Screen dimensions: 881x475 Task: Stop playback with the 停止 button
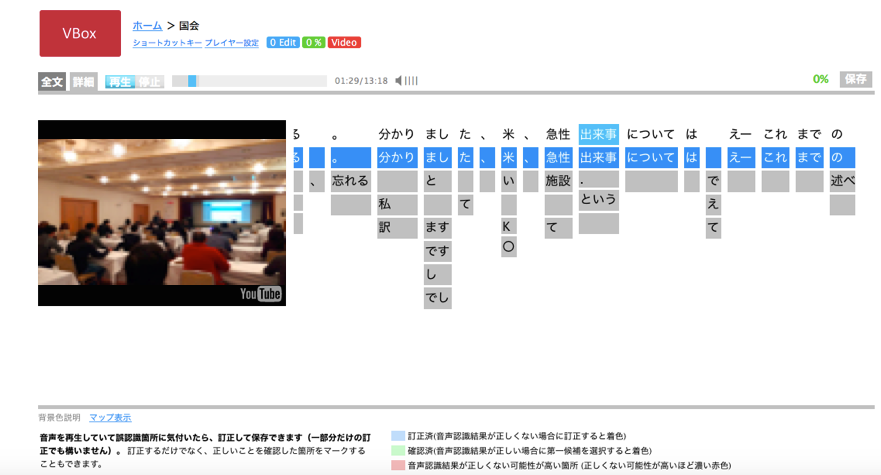(149, 82)
